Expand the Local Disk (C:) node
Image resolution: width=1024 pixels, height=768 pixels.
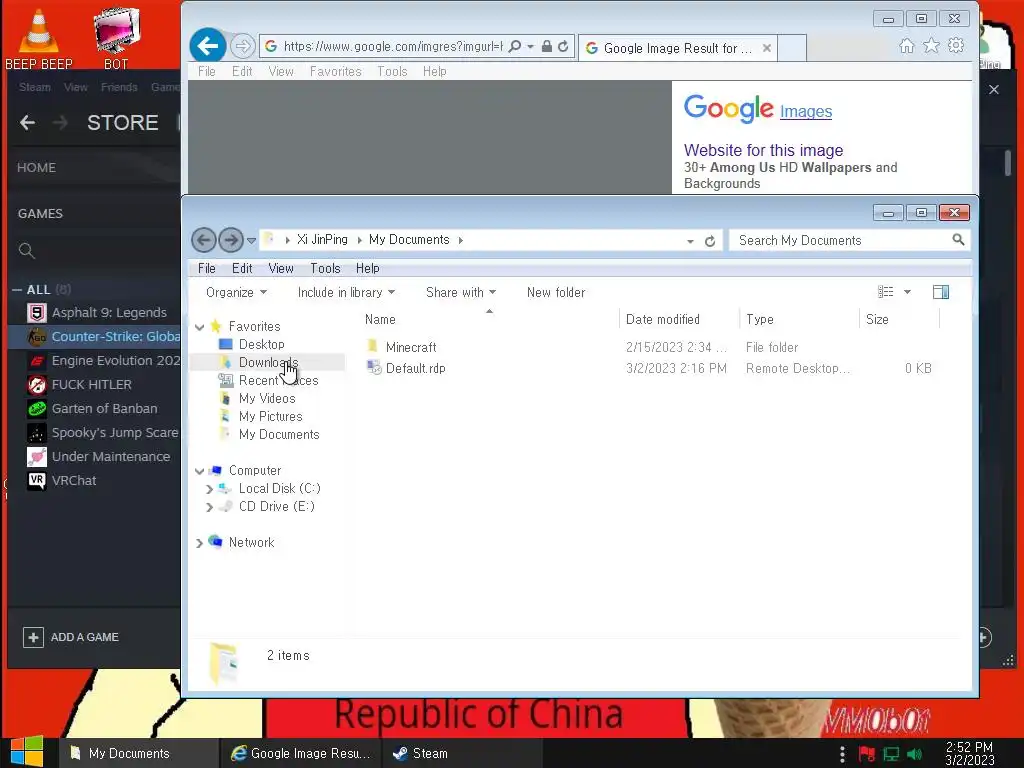click(209, 488)
